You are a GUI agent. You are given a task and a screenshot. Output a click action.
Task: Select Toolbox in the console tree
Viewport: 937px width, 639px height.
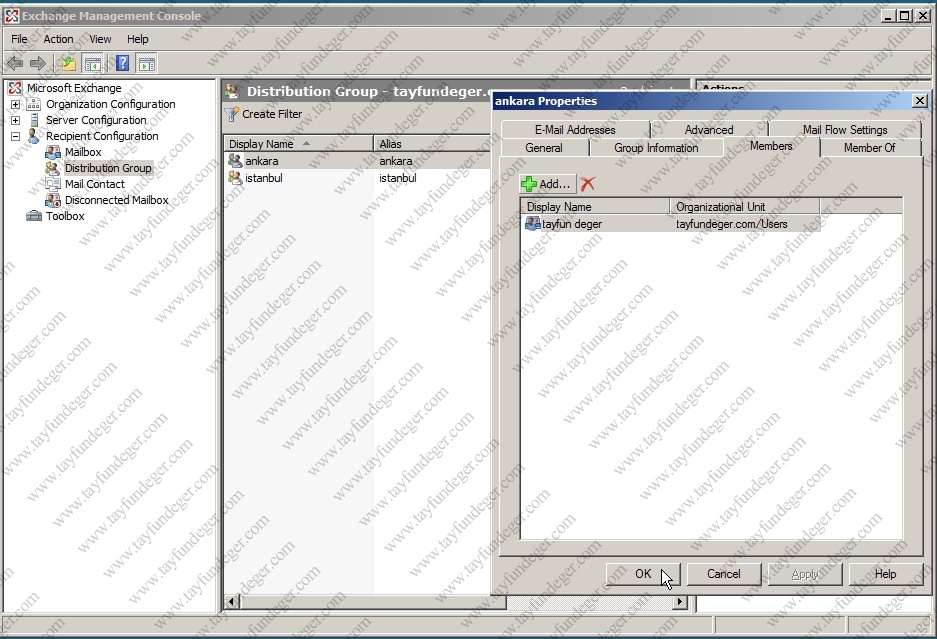point(65,216)
